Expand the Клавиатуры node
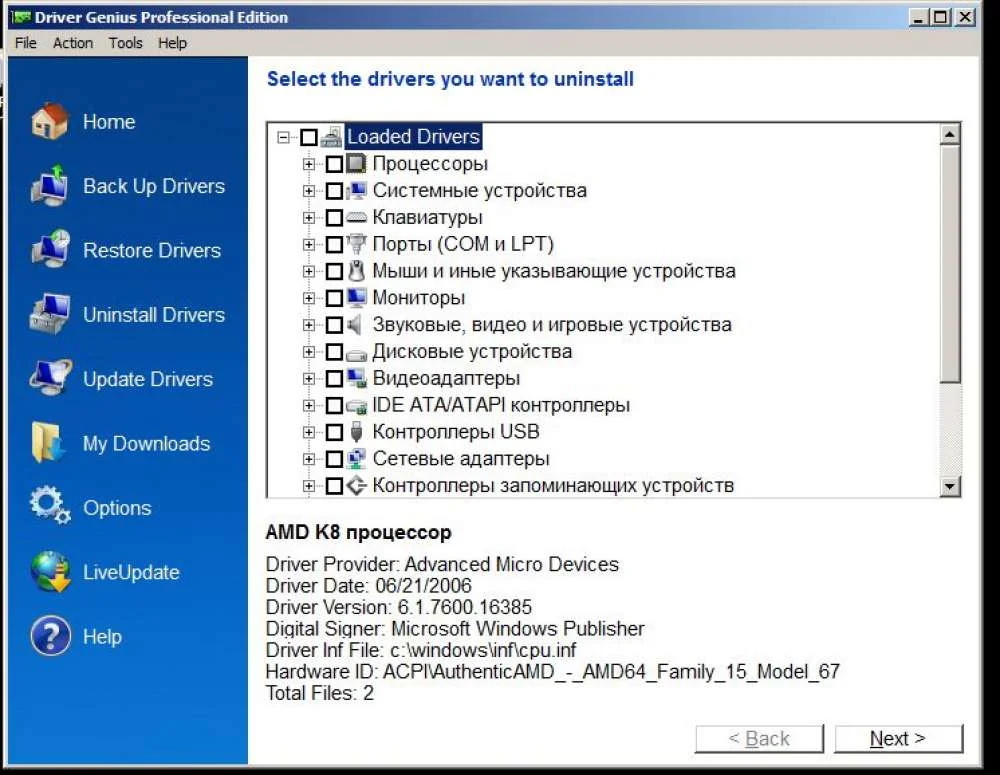 pos(309,218)
